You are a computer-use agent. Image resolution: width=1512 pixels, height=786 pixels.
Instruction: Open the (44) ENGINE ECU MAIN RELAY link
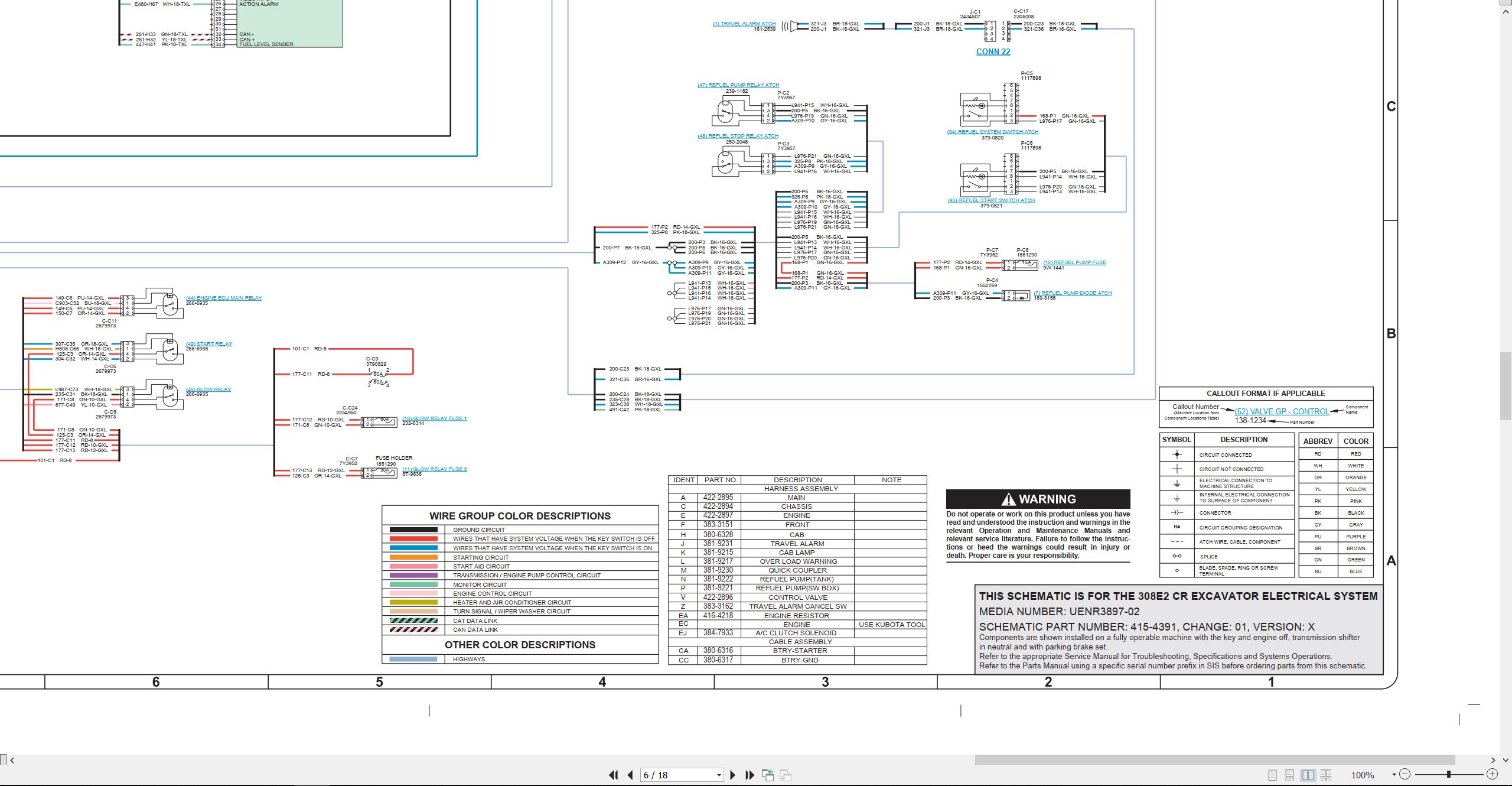[224, 298]
